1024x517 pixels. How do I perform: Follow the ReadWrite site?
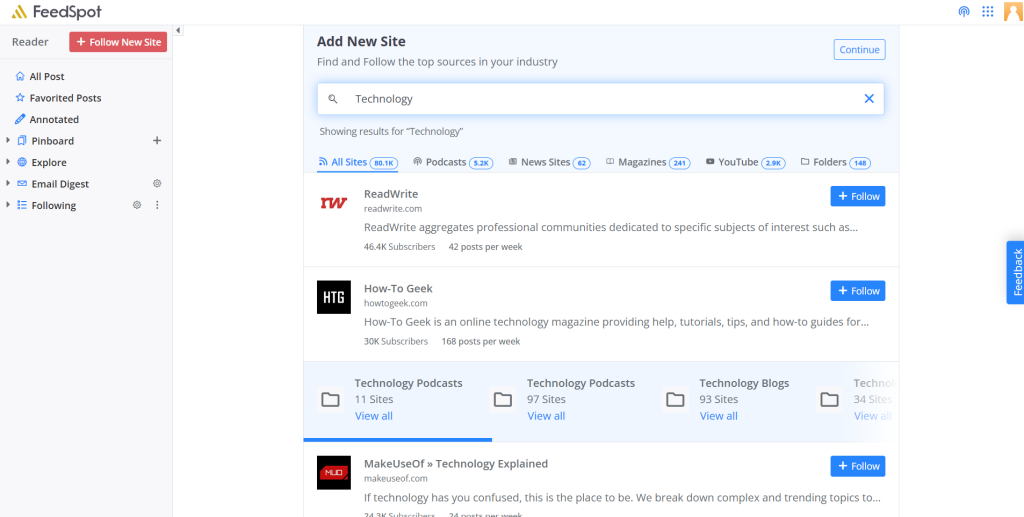pos(857,196)
